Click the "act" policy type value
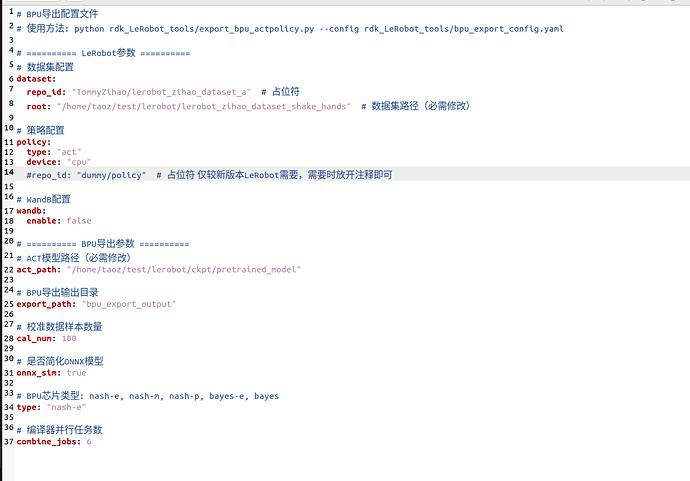The width and height of the screenshot is (690, 481). [x=69, y=152]
